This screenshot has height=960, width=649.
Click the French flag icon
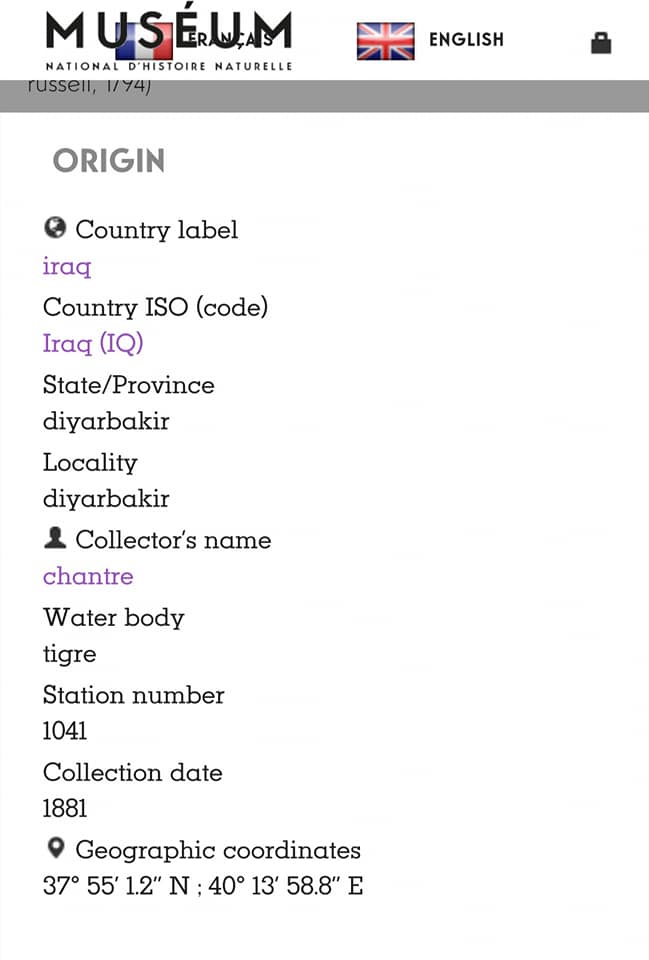(144, 41)
